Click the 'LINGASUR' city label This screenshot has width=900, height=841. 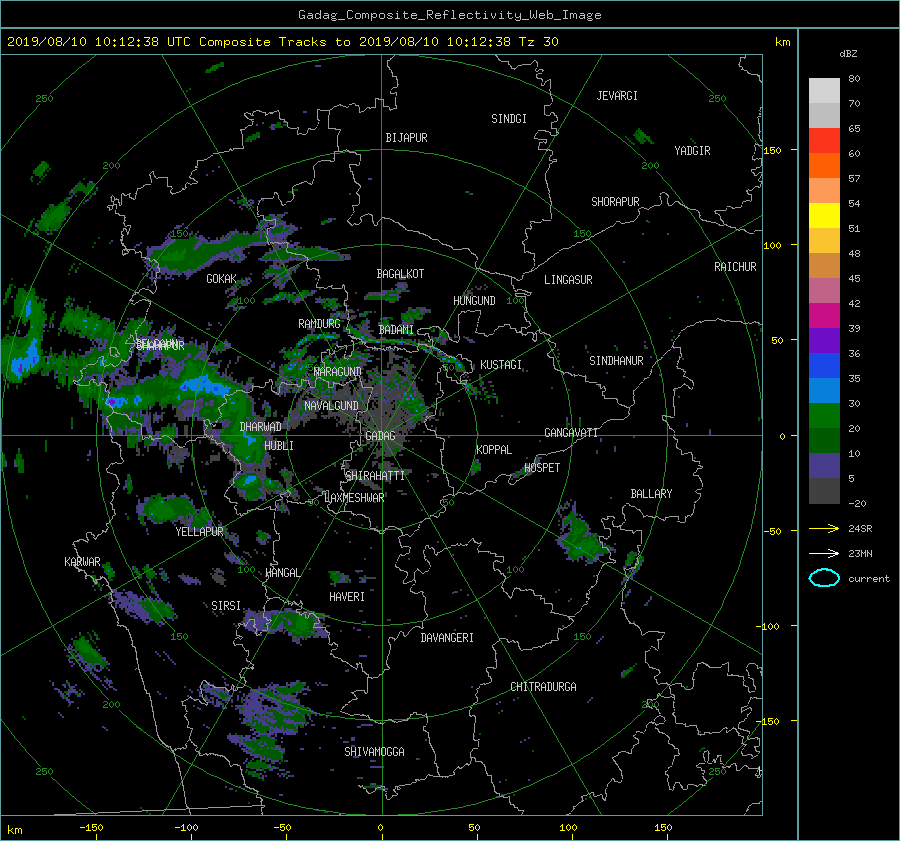coord(568,280)
